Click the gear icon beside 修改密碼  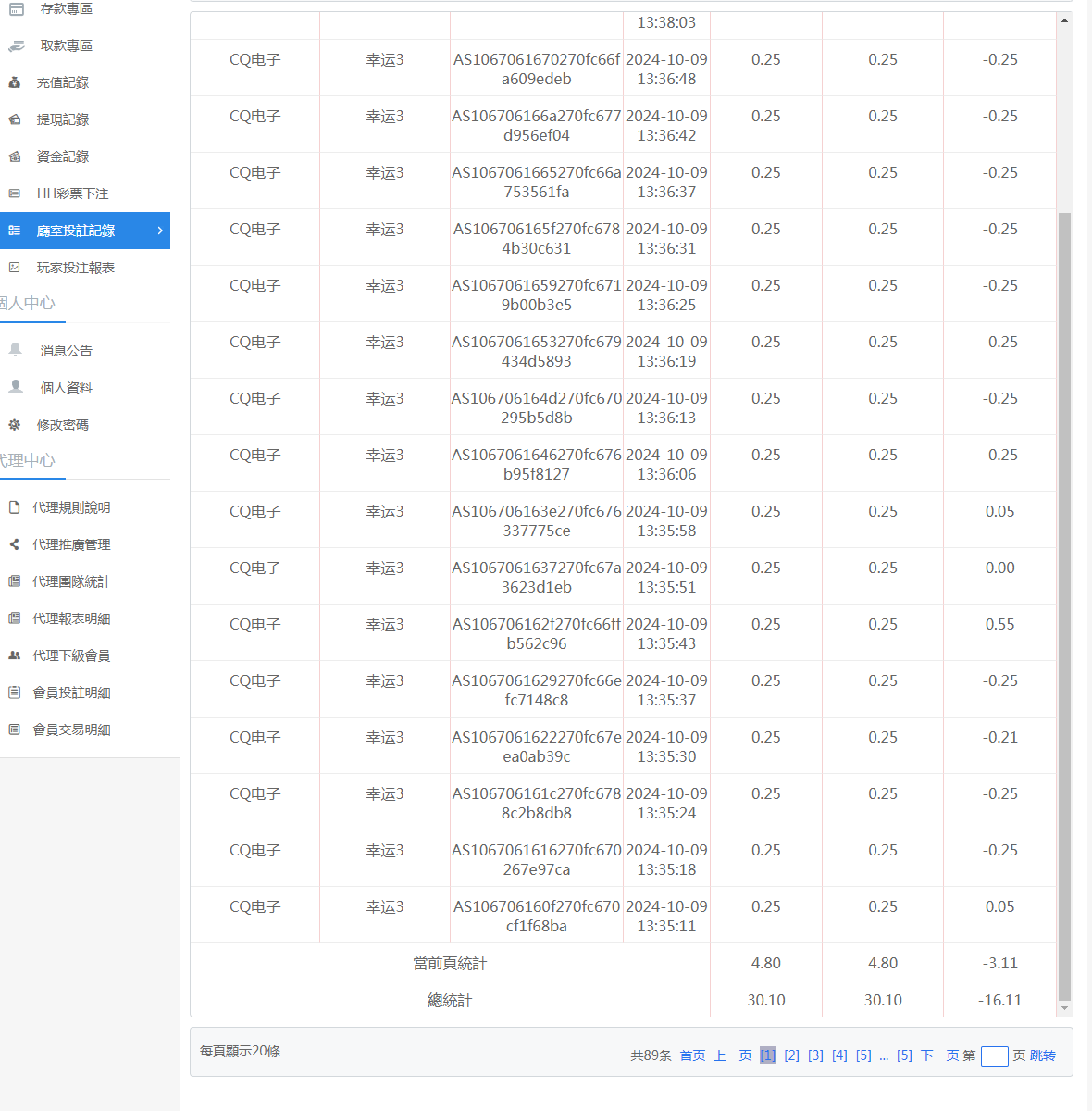[15, 425]
